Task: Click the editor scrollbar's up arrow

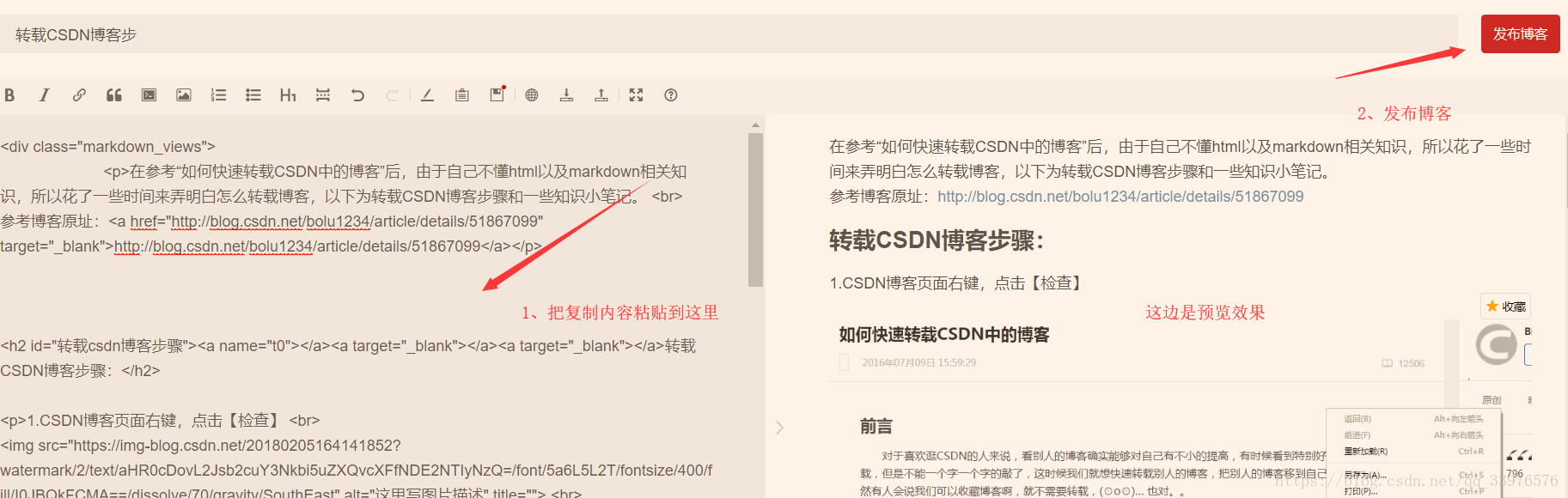Action: point(755,125)
